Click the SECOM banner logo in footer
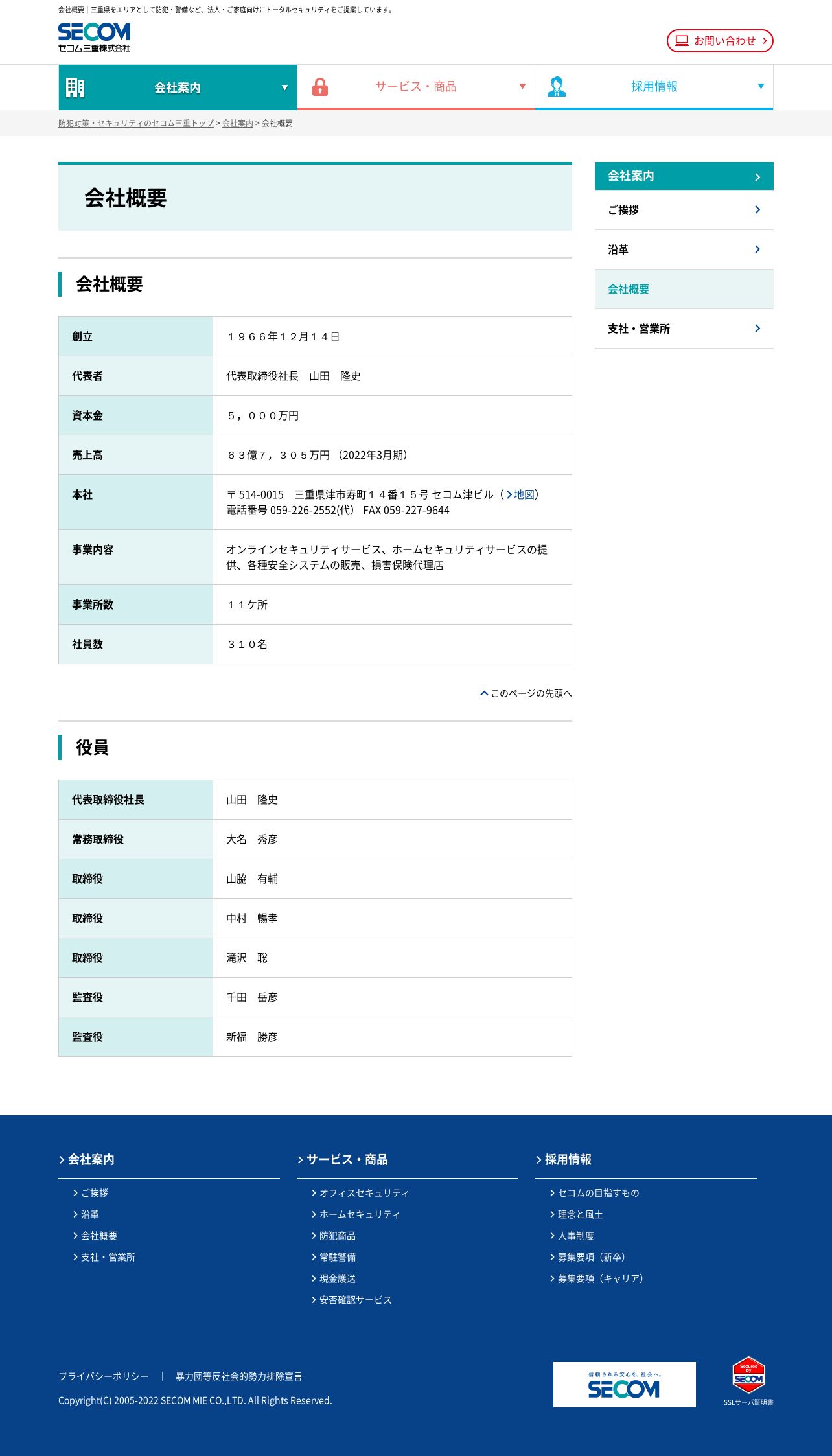This screenshot has width=832, height=1456. (624, 1385)
